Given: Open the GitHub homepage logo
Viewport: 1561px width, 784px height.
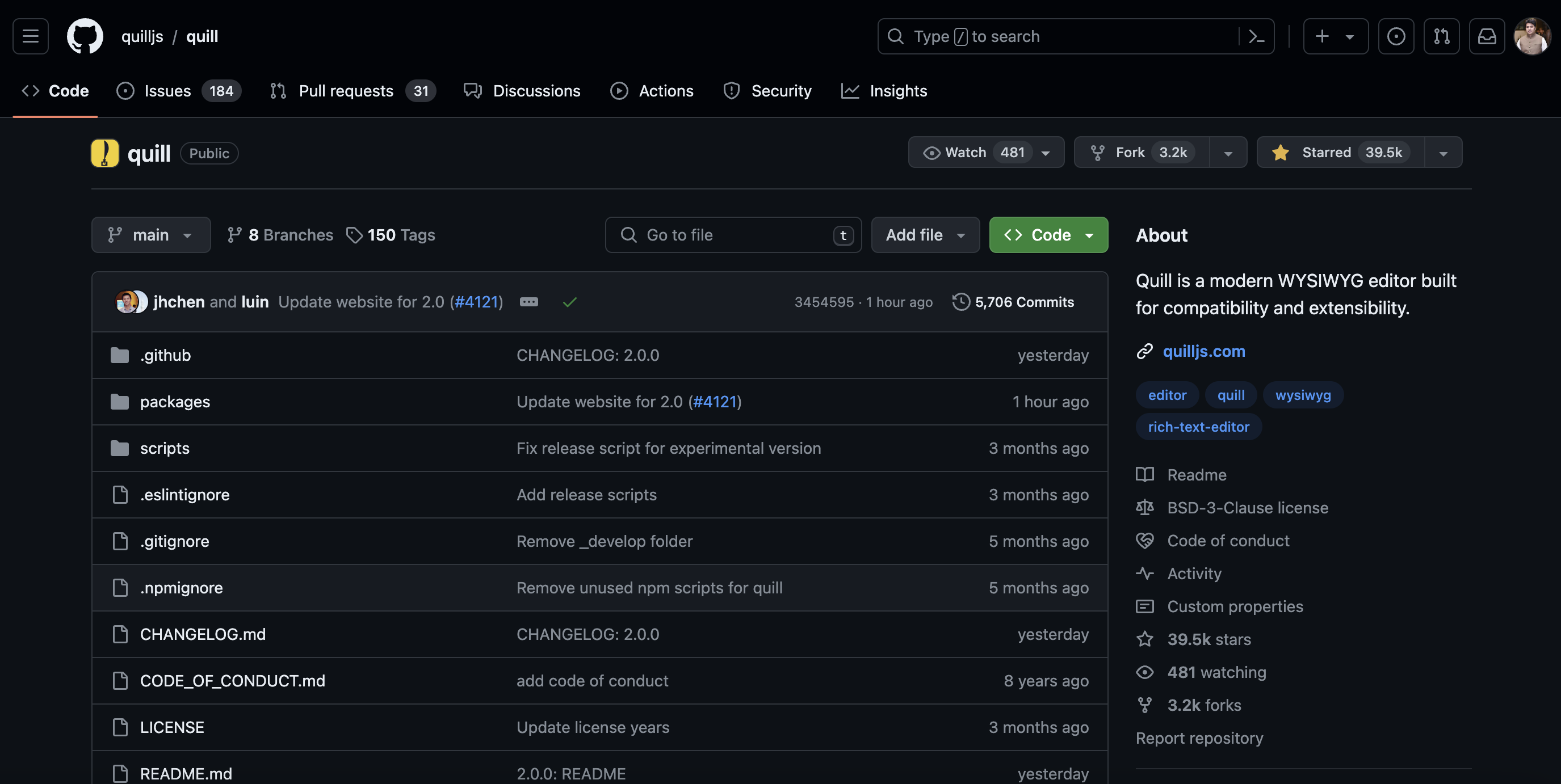Looking at the screenshot, I should [x=85, y=36].
